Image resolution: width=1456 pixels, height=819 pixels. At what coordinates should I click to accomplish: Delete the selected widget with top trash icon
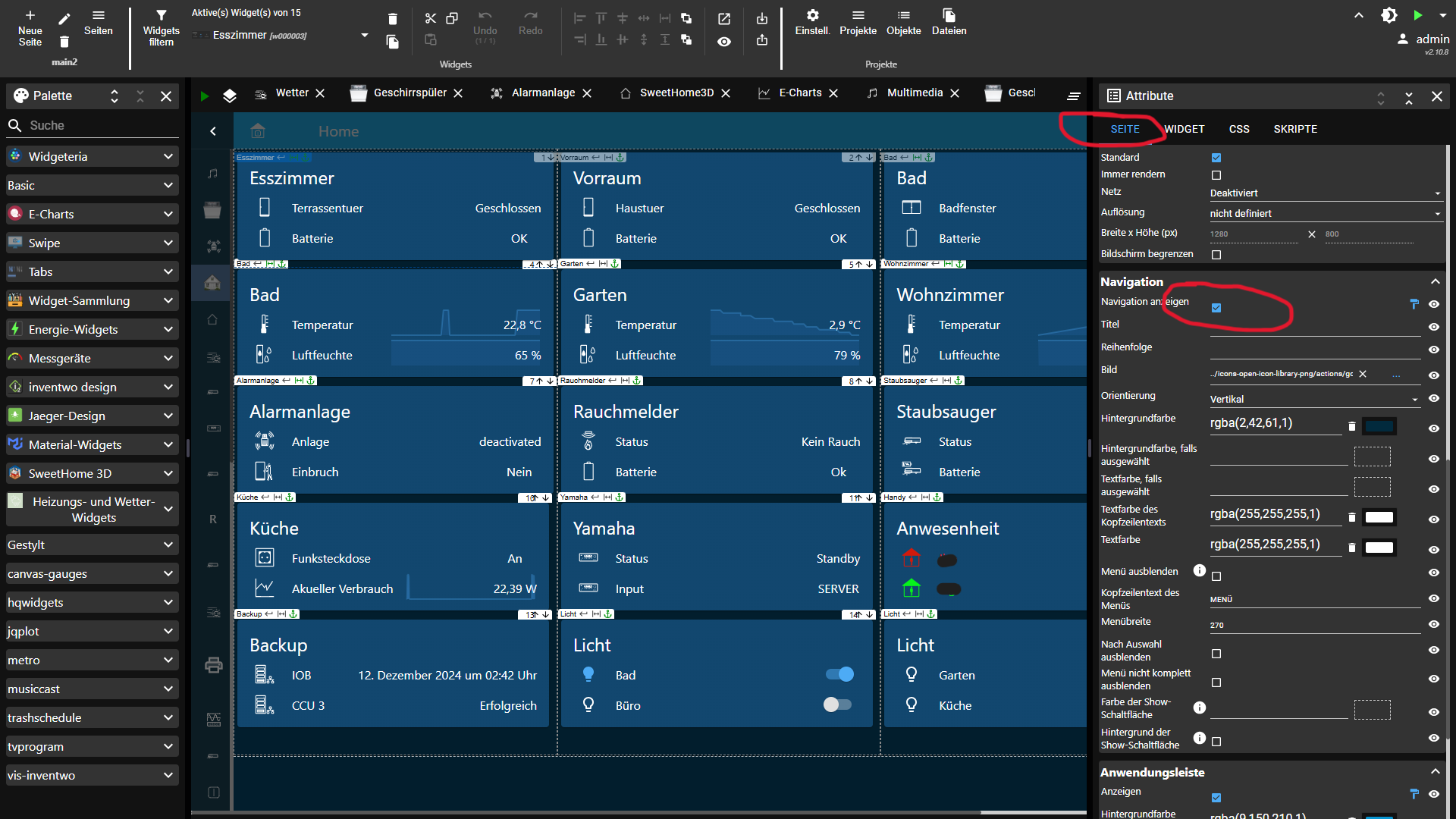click(392, 19)
